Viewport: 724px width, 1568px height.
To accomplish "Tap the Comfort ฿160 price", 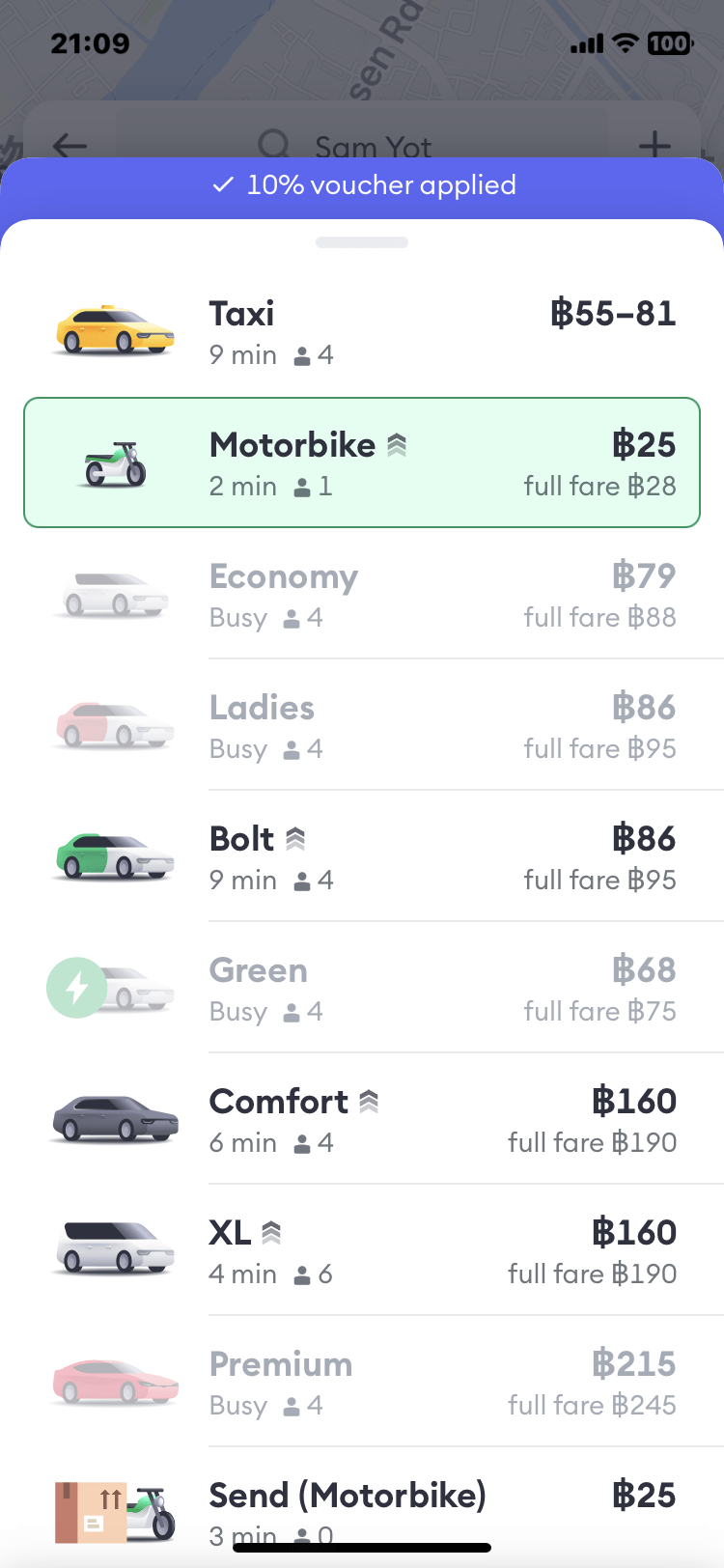I will coord(633,1102).
